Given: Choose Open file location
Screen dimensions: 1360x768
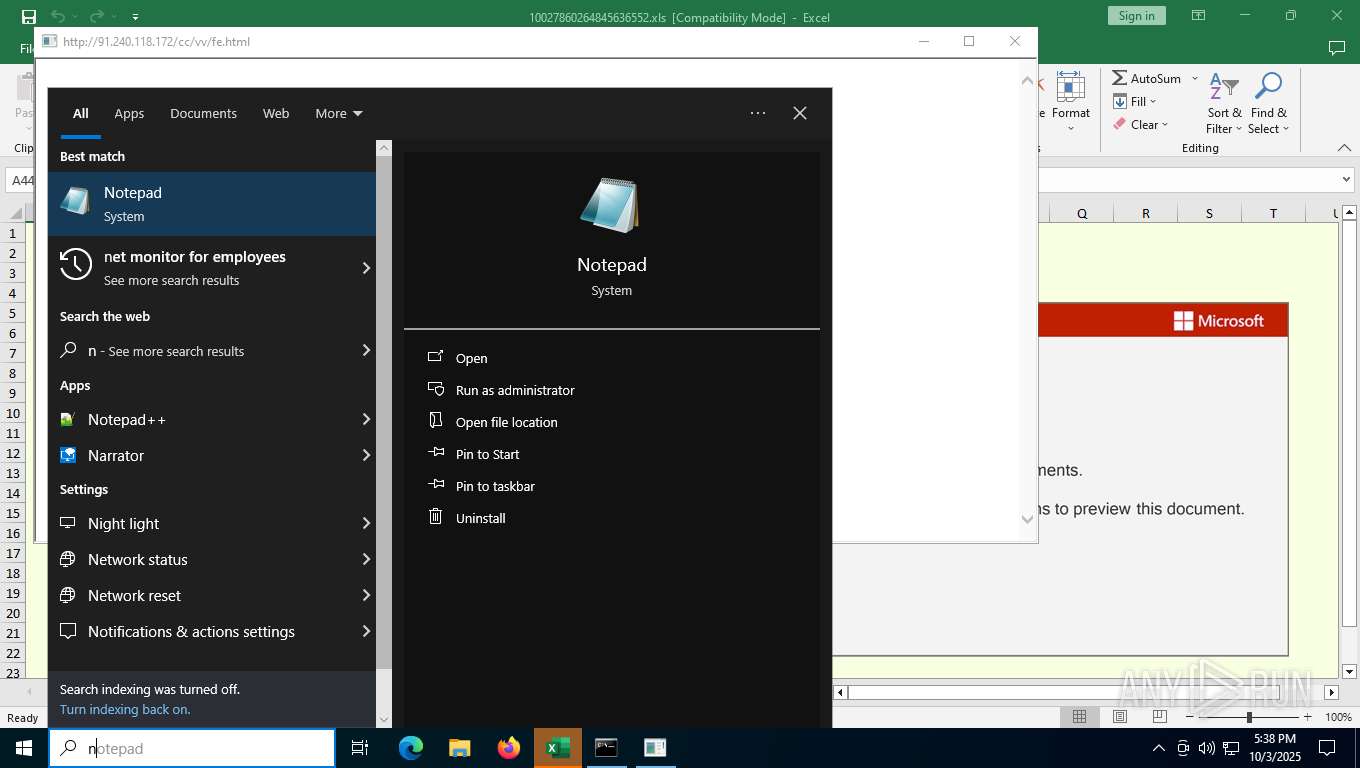Looking at the screenshot, I should pyautogui.click(x=506, y=422).
